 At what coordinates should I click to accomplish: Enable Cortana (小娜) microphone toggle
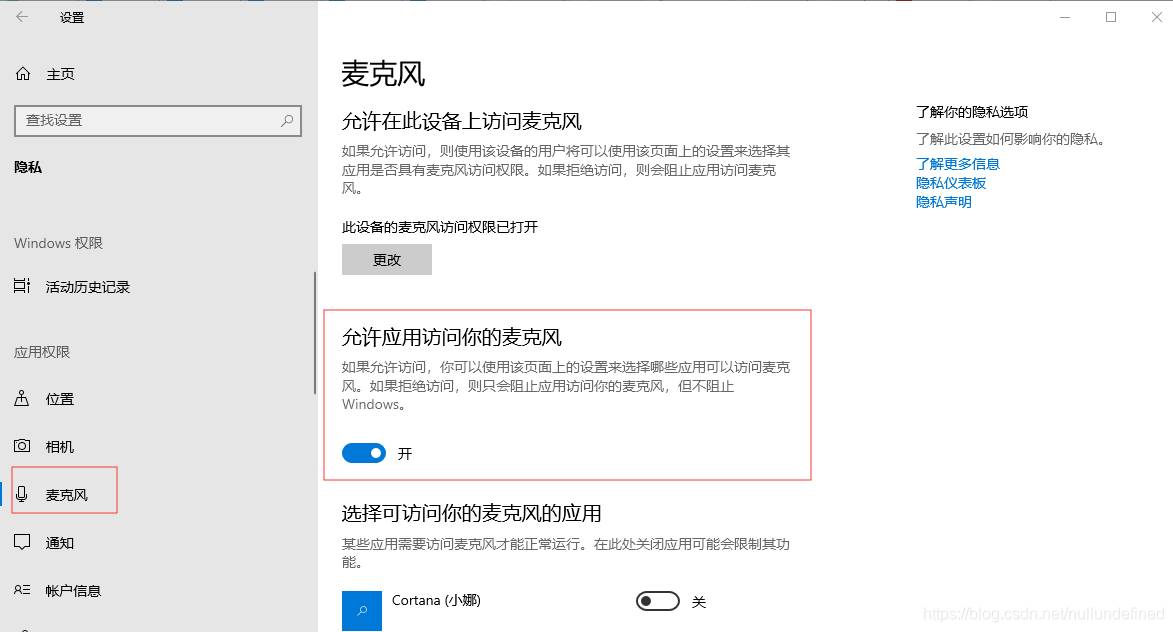658,601
